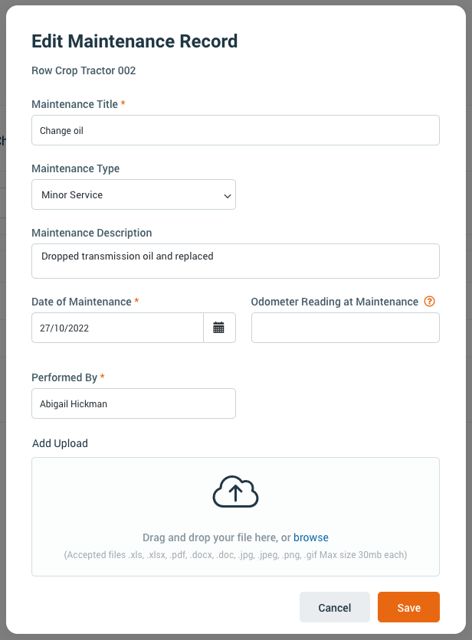
Task: Click the Performed By input field
Action: click(x=134, y=403)
